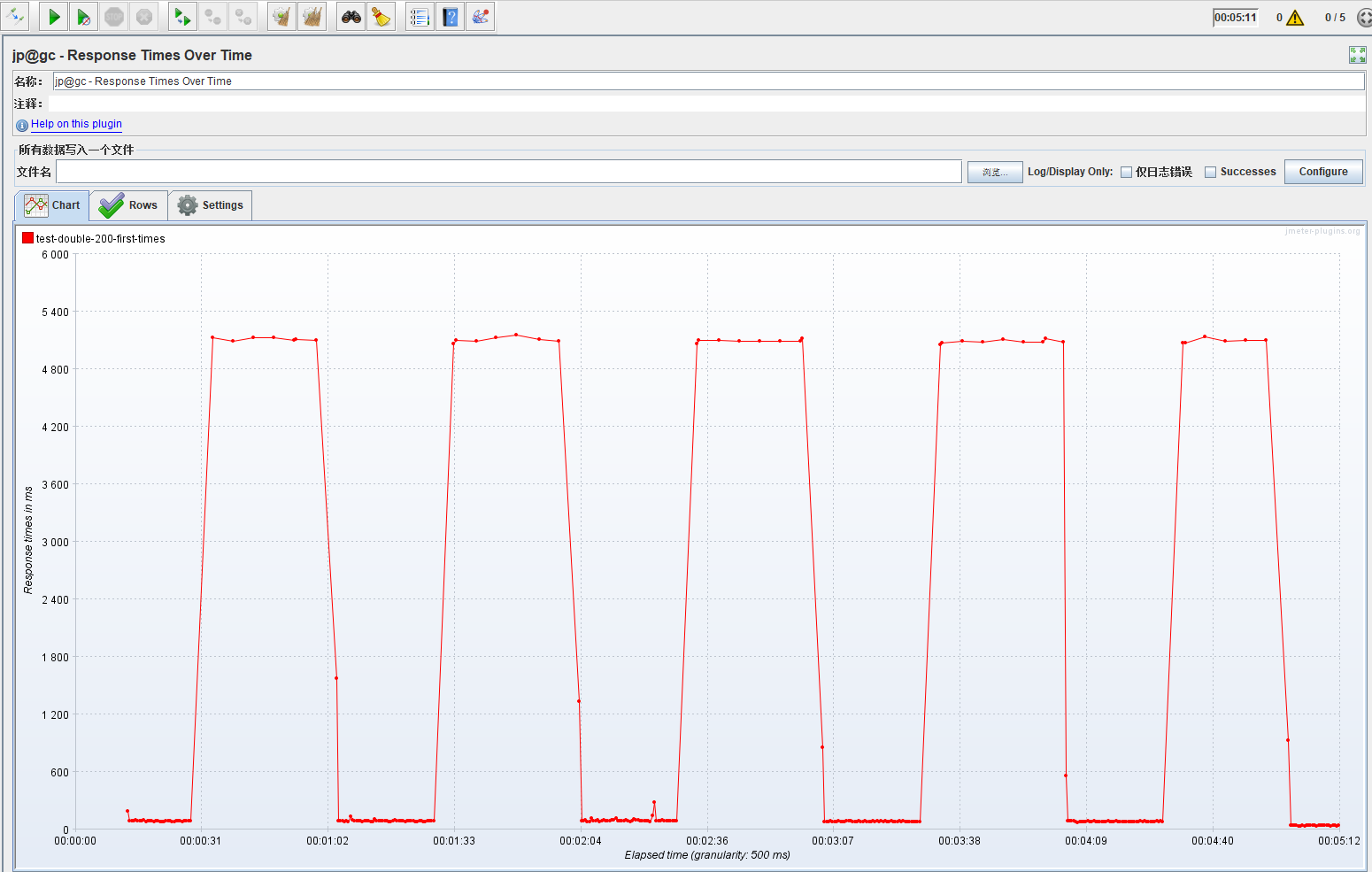Image resolution: width=1372 pixels, height=872 pixels.
Task: Switch to the Rows tab
Action: tap(129, 205)
